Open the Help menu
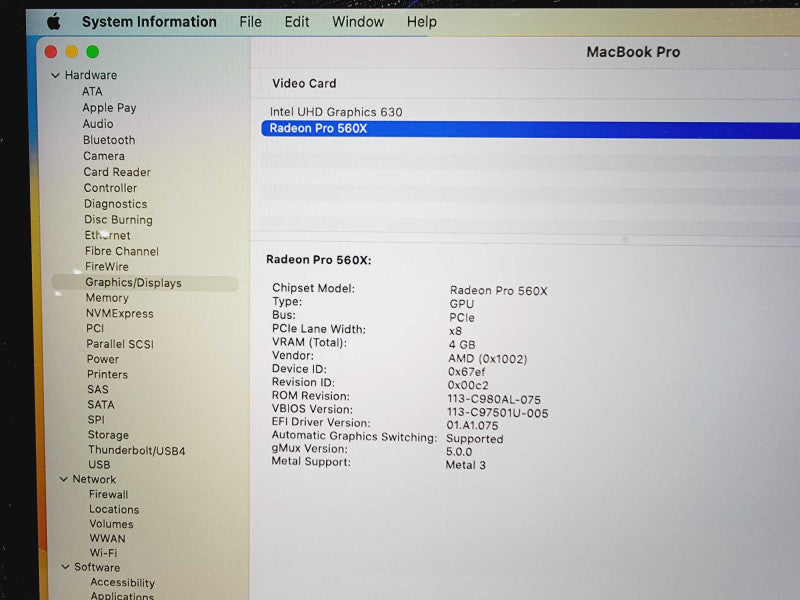 pyautogui.click(x=421, y=22)
